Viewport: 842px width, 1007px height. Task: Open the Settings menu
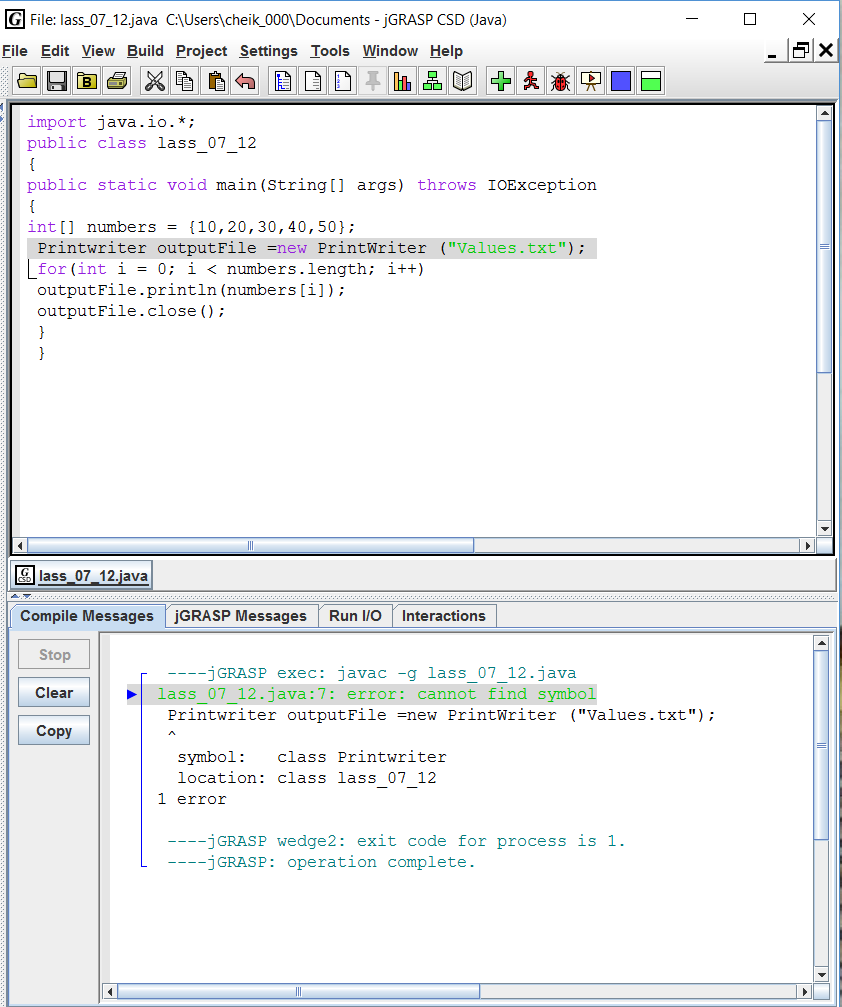click(x=268, y=51)
